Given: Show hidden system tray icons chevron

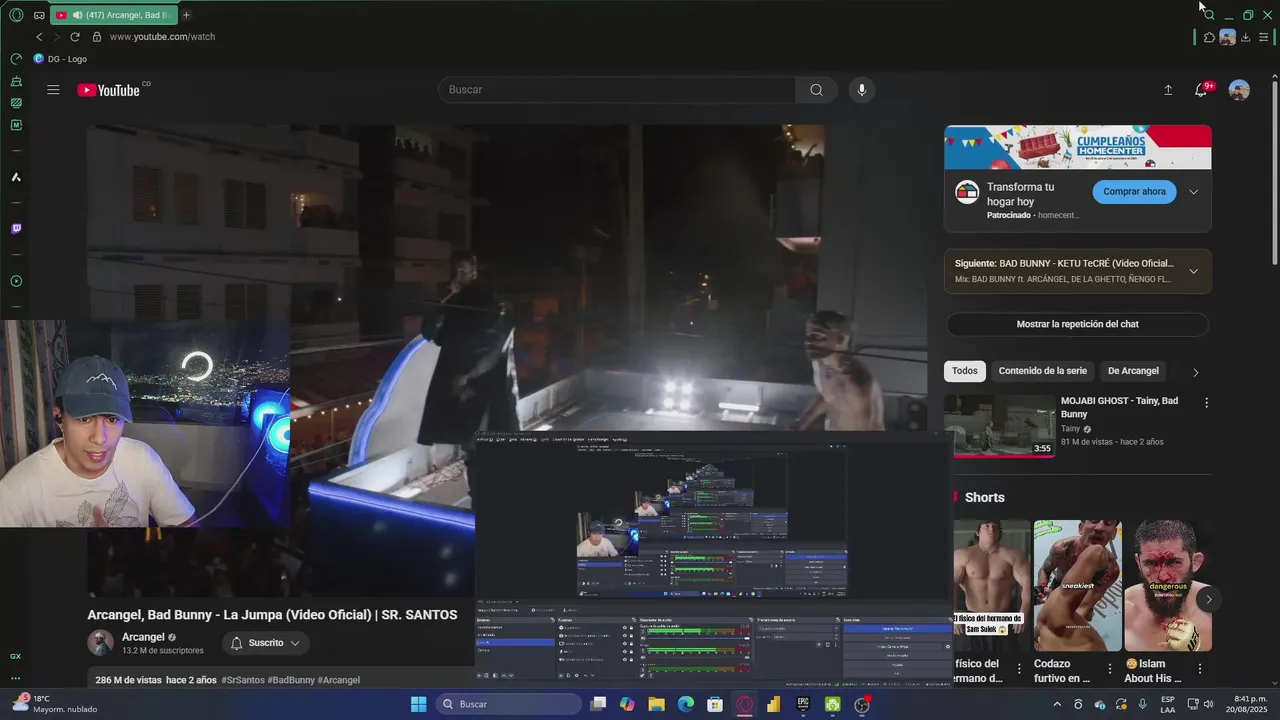Looking at the screenshot, I should click(1057, 705).
